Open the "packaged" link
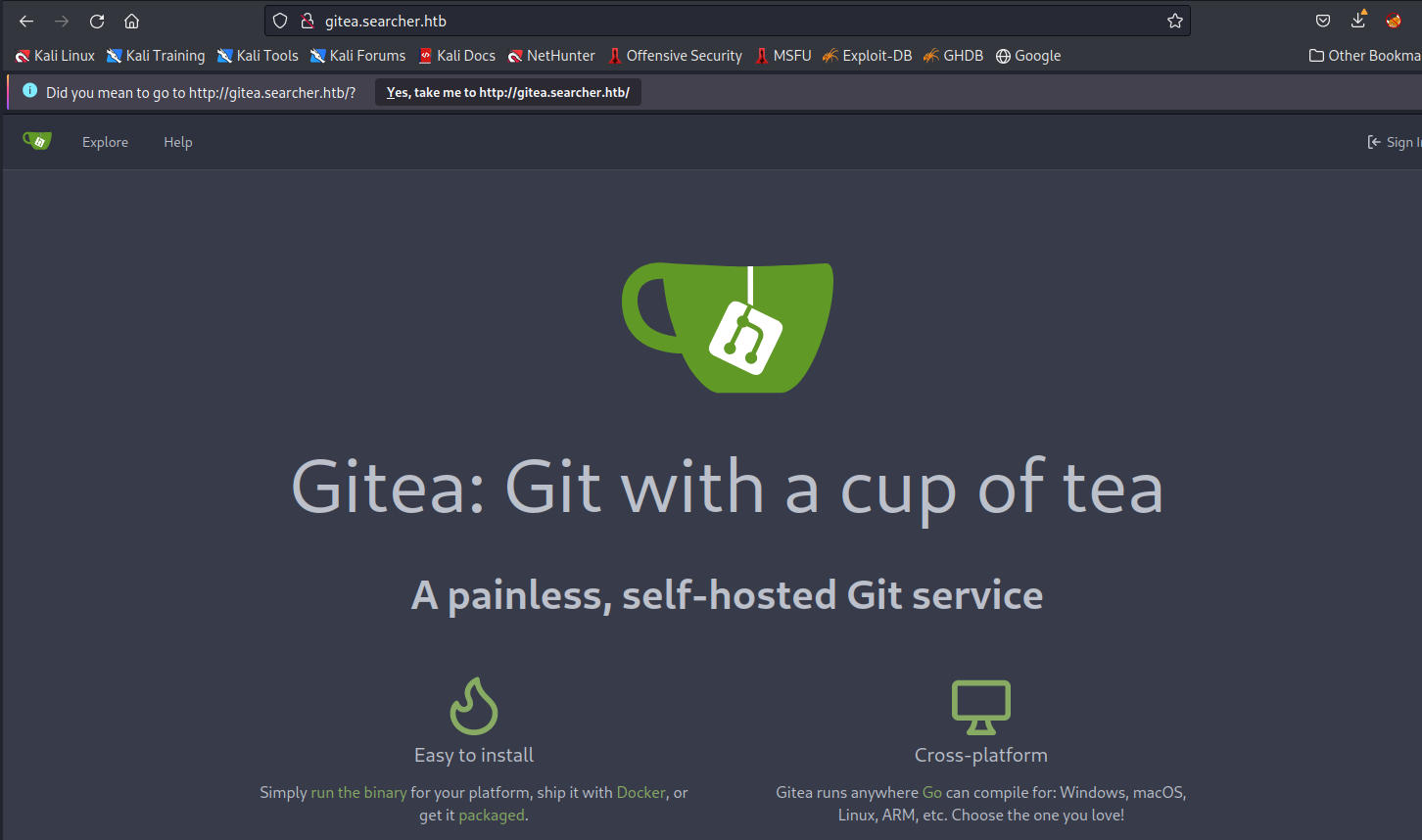 [491, 815]
